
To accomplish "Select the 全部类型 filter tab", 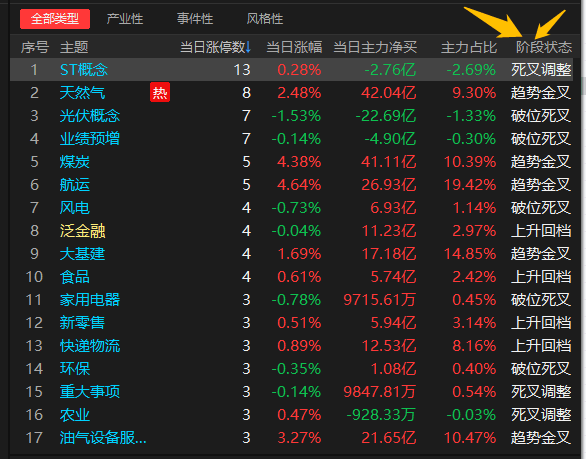I will (55, 19).
